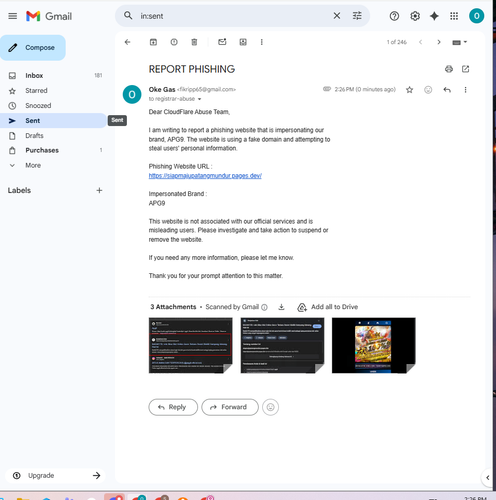Screen dimensions: 496x500
Task: Show details for recipient registrar-abuse
Action: (x=200, y=99)
